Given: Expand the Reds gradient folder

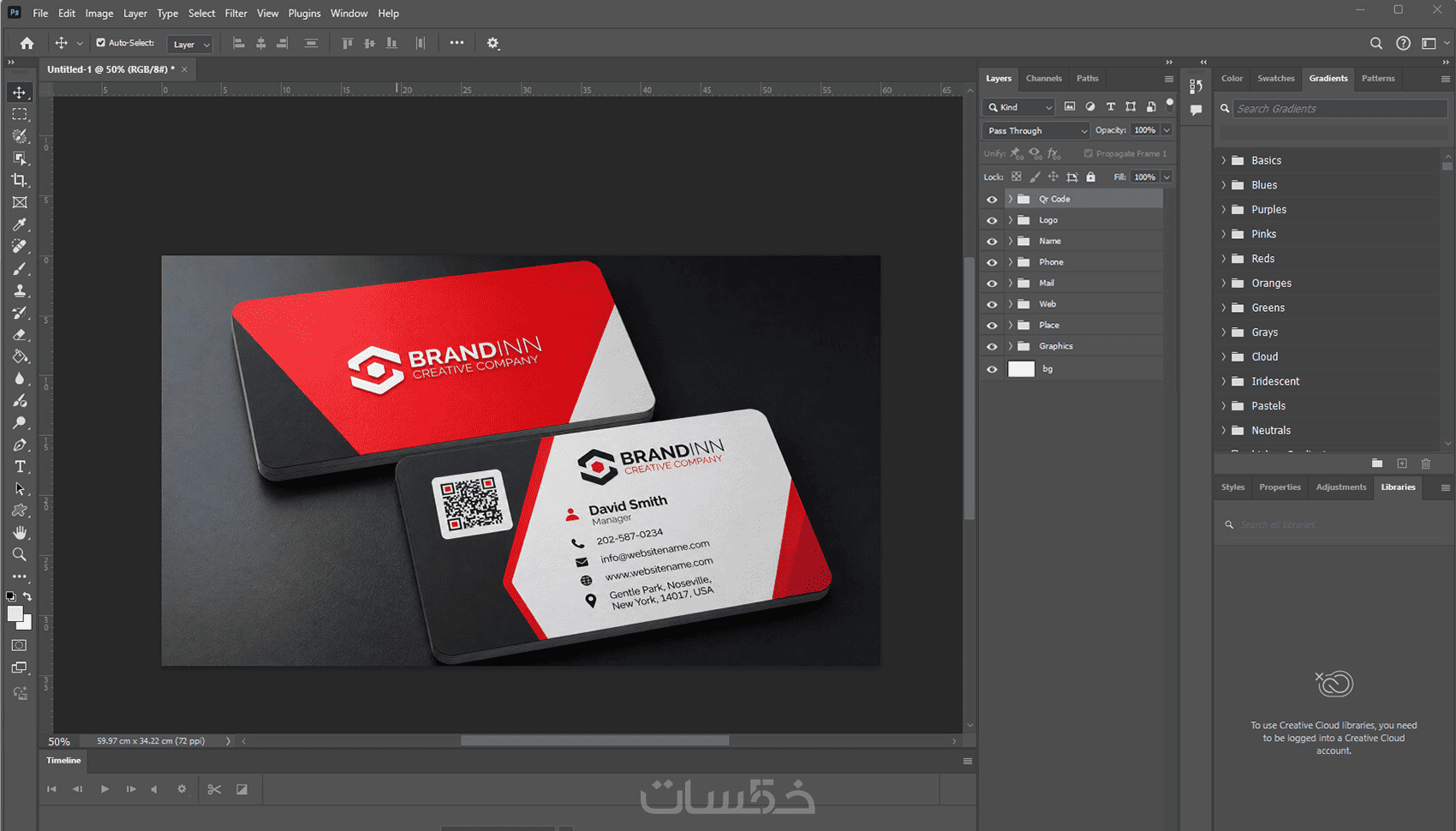Looking at the screenshot, I should pos(1223,259).
